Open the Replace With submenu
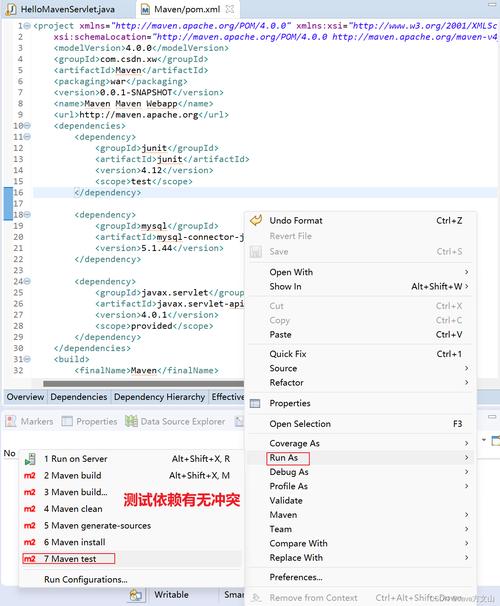This screenshot has width=500, height=606. (360, 558)
